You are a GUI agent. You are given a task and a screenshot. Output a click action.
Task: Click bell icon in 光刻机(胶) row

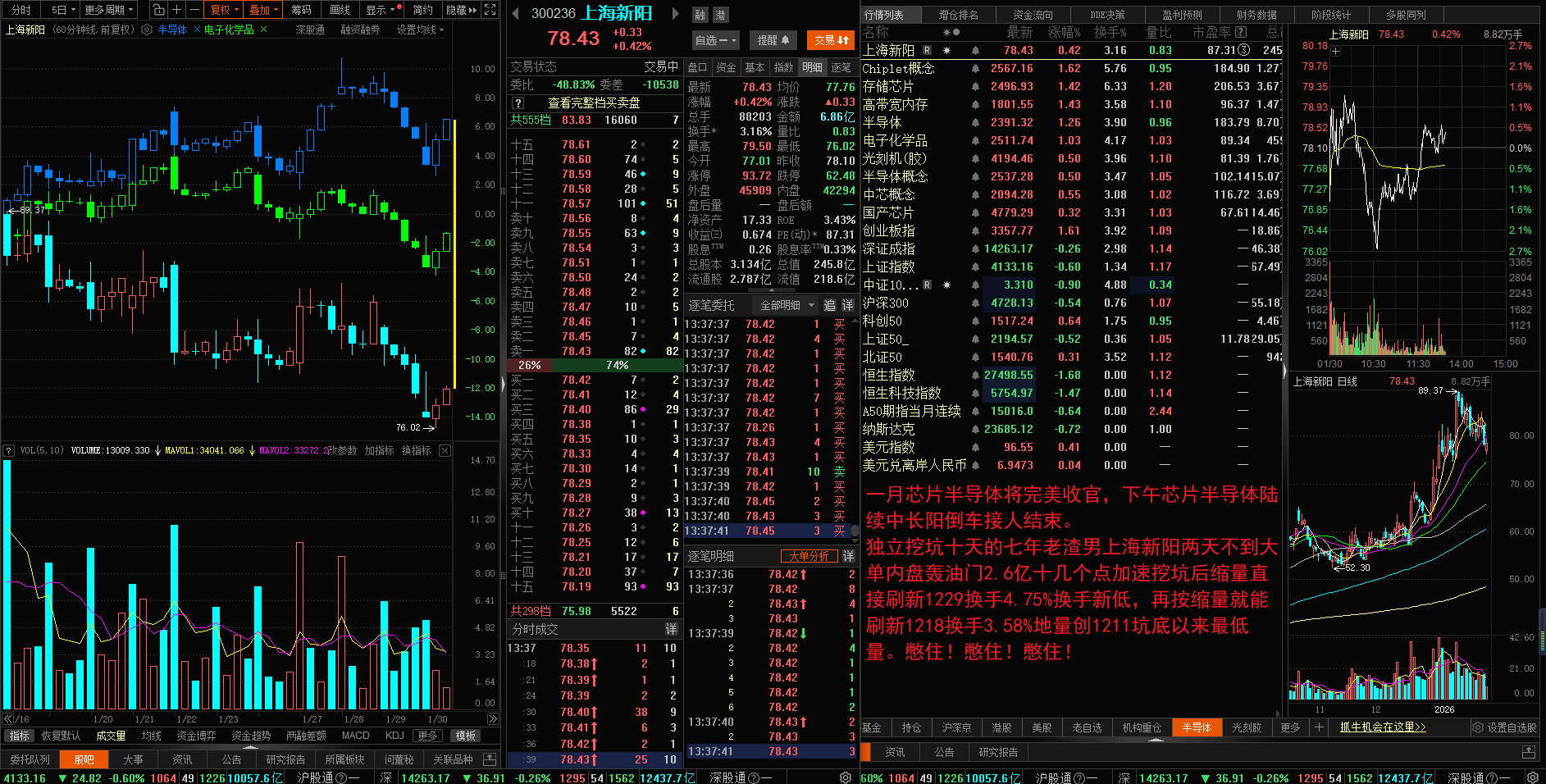pos(975,158)
